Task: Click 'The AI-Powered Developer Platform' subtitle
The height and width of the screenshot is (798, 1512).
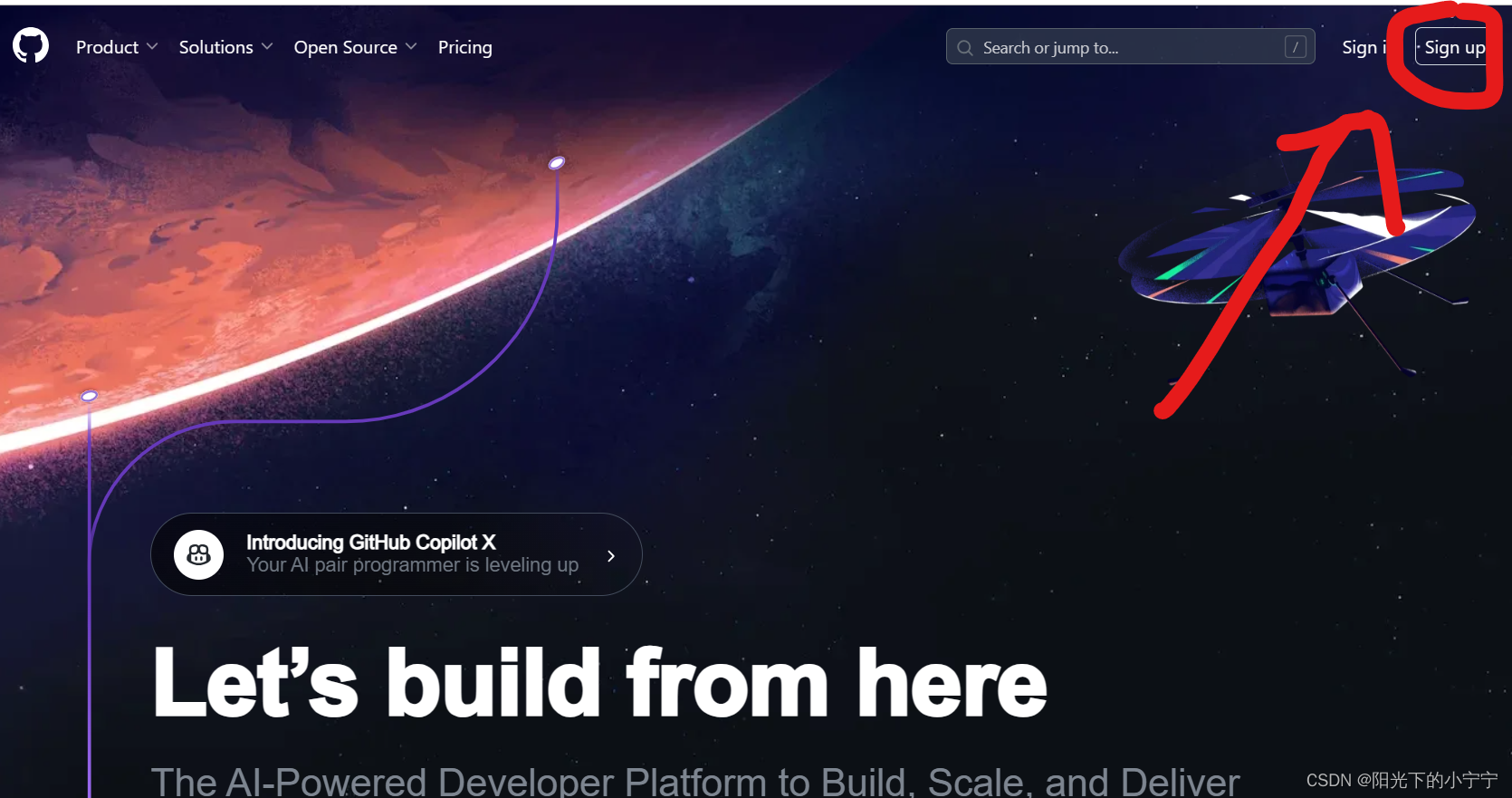Action: (x=695, y=783)
